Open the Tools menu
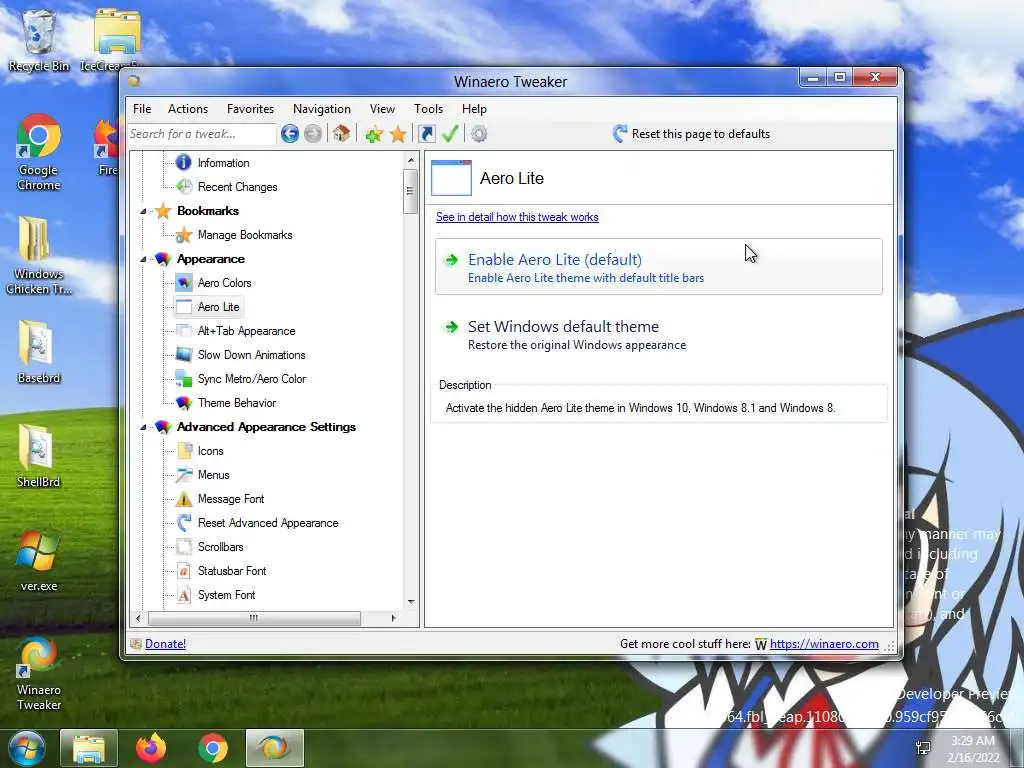The height and width of the screenshot is (768, 1024). point(428,109)
